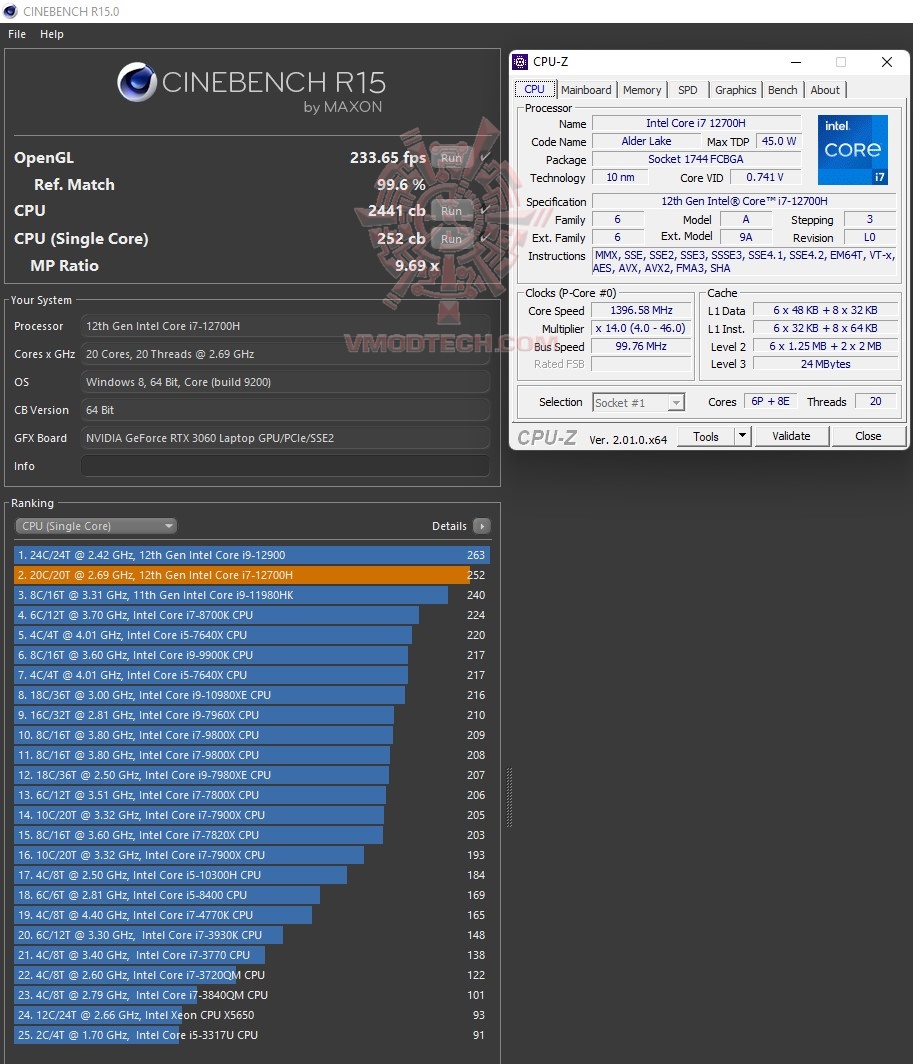Switch to the Memory tab in CPU-Z
The image size is (913, 1064).
click(641, 90)
